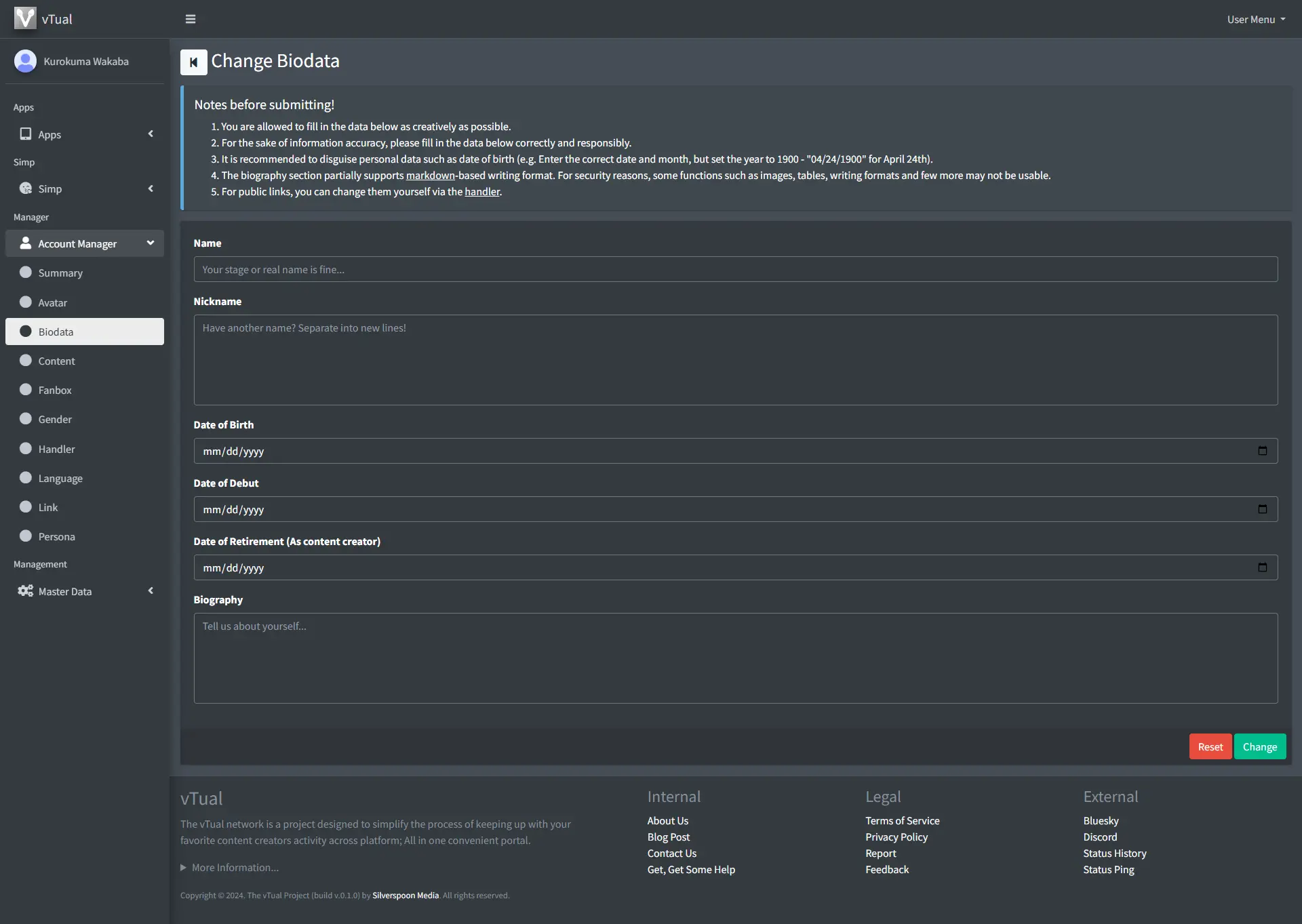Expand More Information disclosure in footer
Image resolution: width=1302 pixels, height=924 pixels.
pos(229,868)
